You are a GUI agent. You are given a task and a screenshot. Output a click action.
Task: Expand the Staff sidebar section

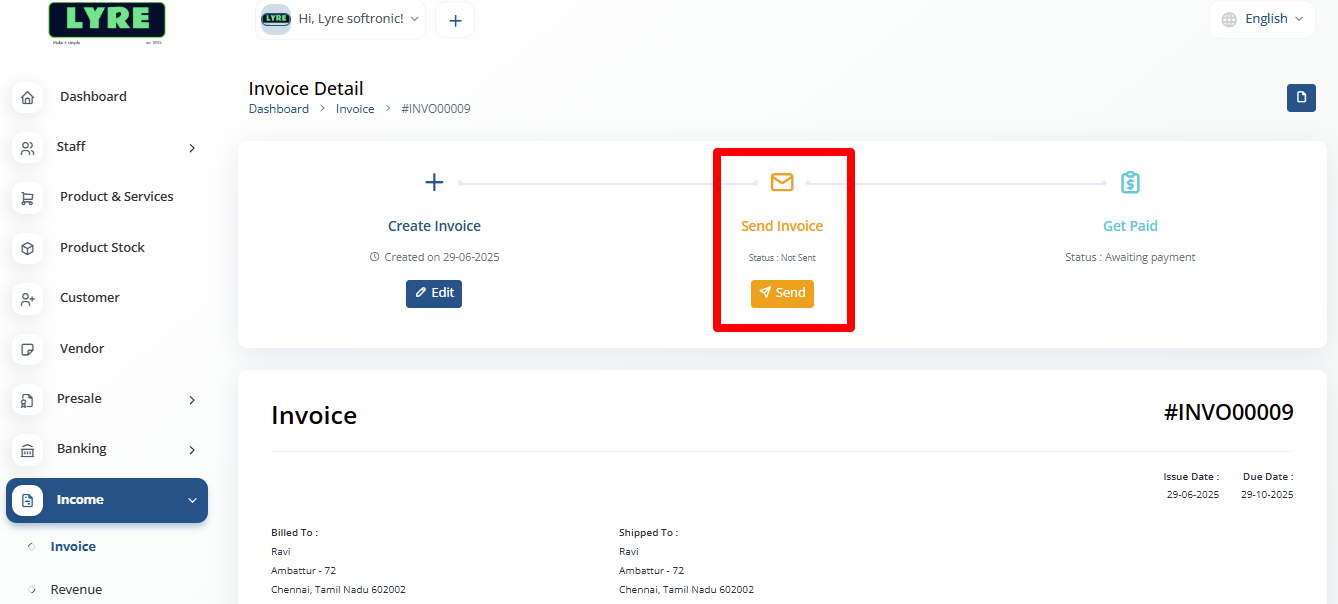click(191, 147)
